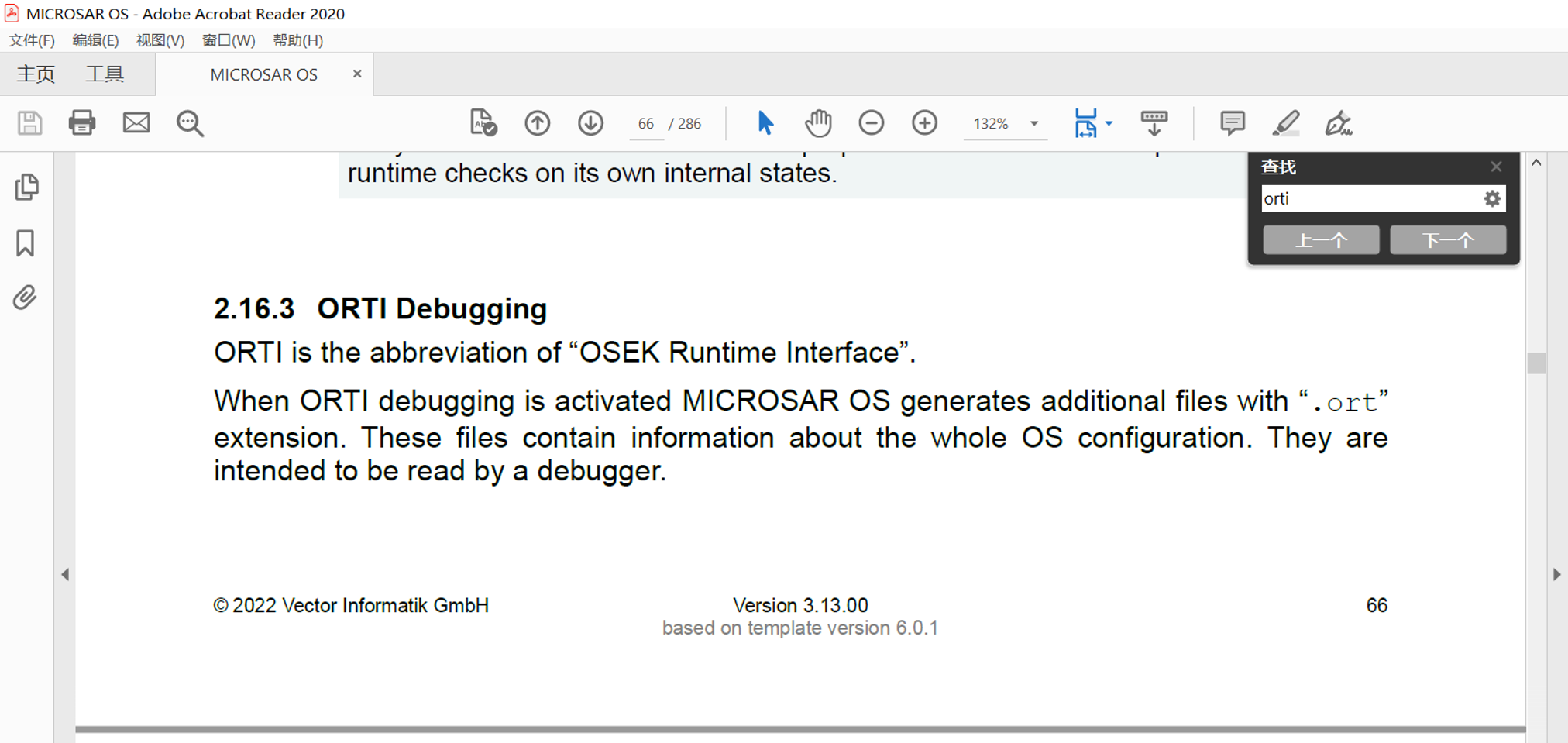The image size is (1568, 743).
Task: Open the 编辑(E) menu
Action: (x=95, y=40)
